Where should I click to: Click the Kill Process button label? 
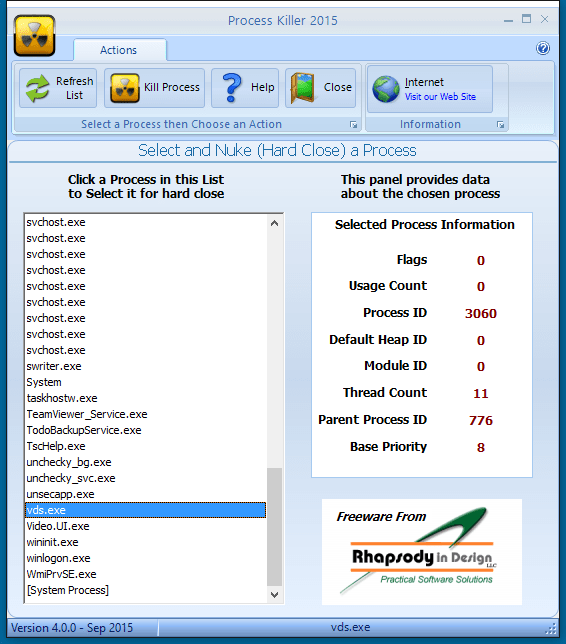(x=172, y=87)
